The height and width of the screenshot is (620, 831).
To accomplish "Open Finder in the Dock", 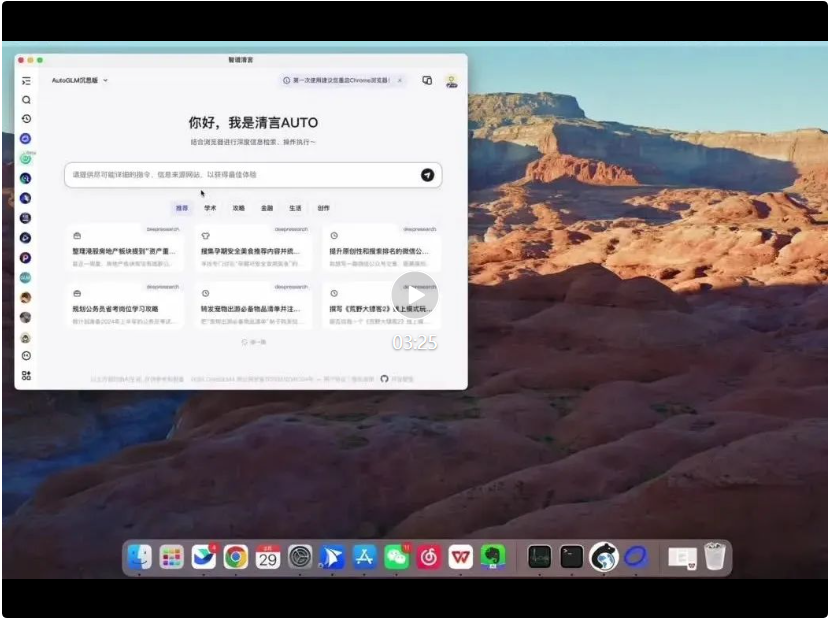I will coord(139,557).
